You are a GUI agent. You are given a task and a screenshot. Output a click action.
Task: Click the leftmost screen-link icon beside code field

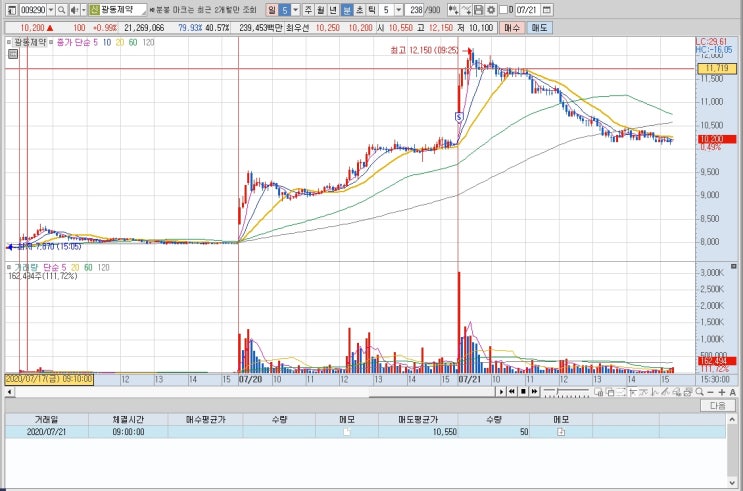tap(12, 9)
